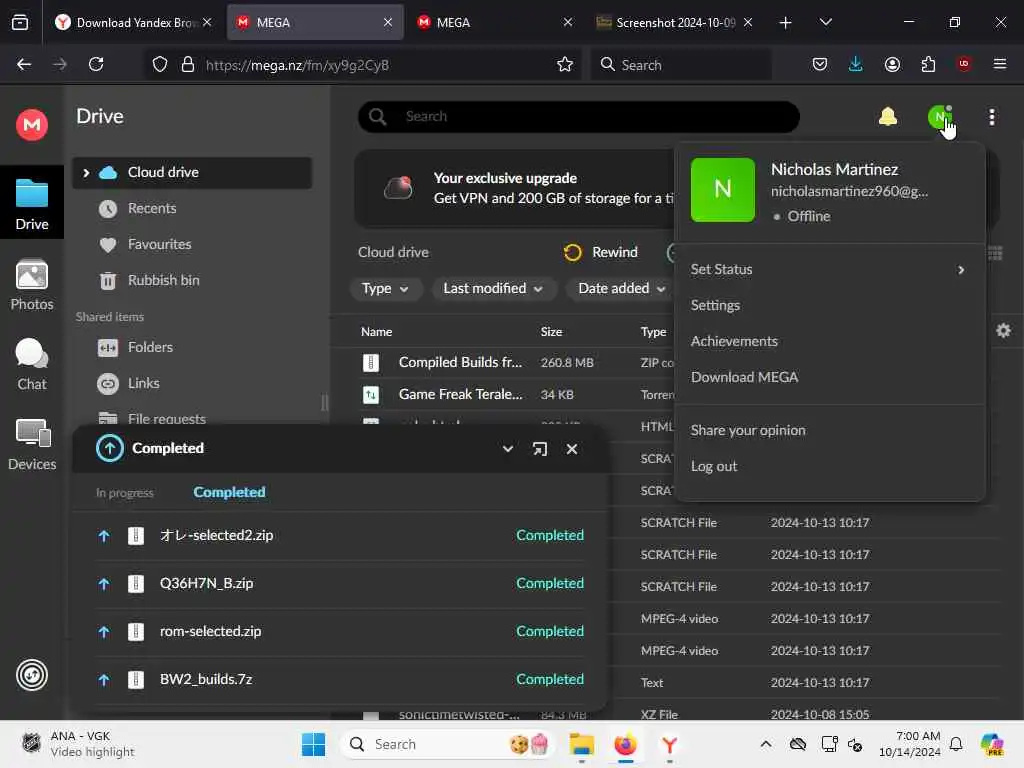Open the transfer widget in new view
The image size is (1024, 768).
(539, 449)
